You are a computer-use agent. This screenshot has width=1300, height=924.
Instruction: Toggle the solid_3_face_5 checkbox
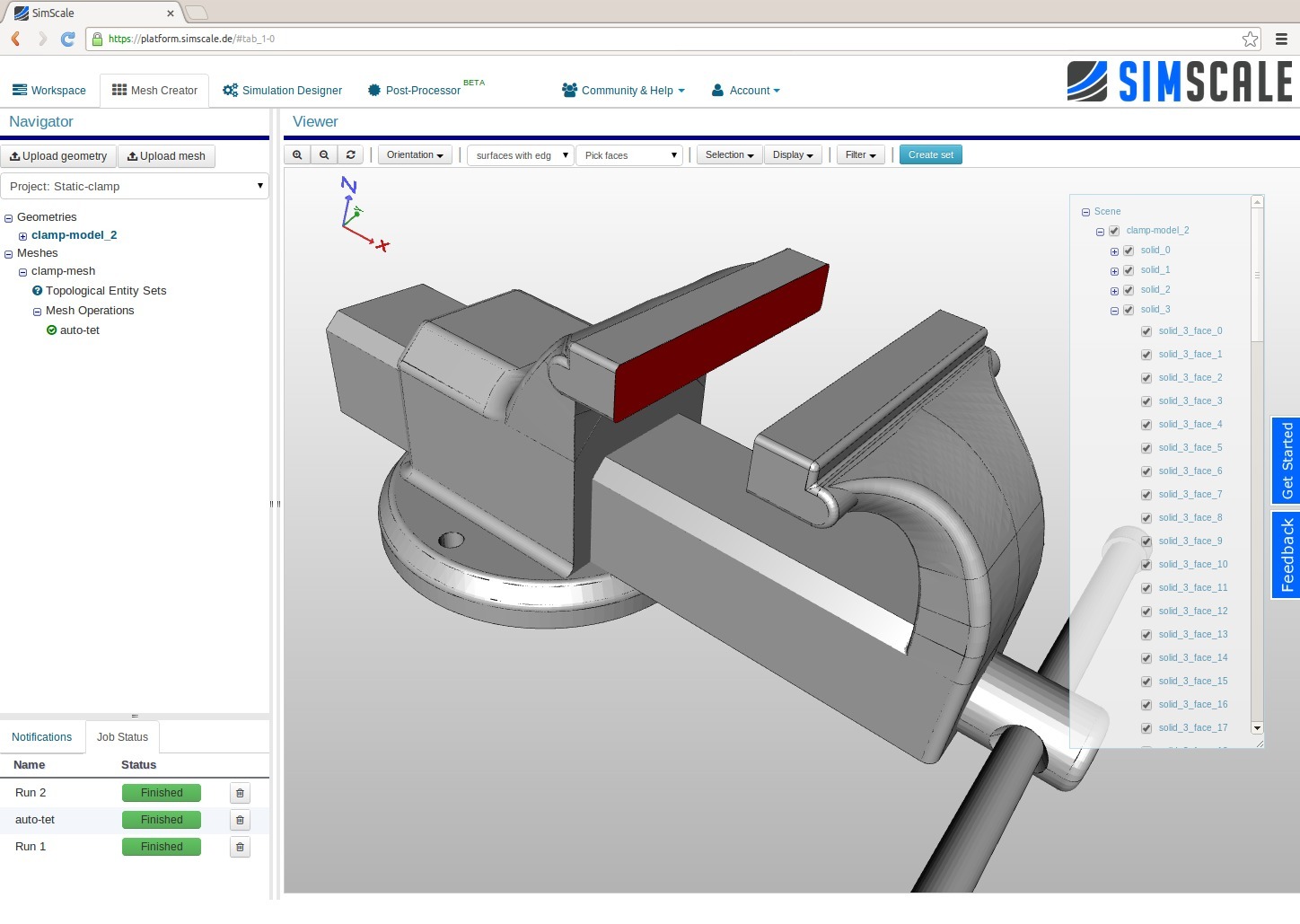pyautogui.click(x=1146, y=448)
